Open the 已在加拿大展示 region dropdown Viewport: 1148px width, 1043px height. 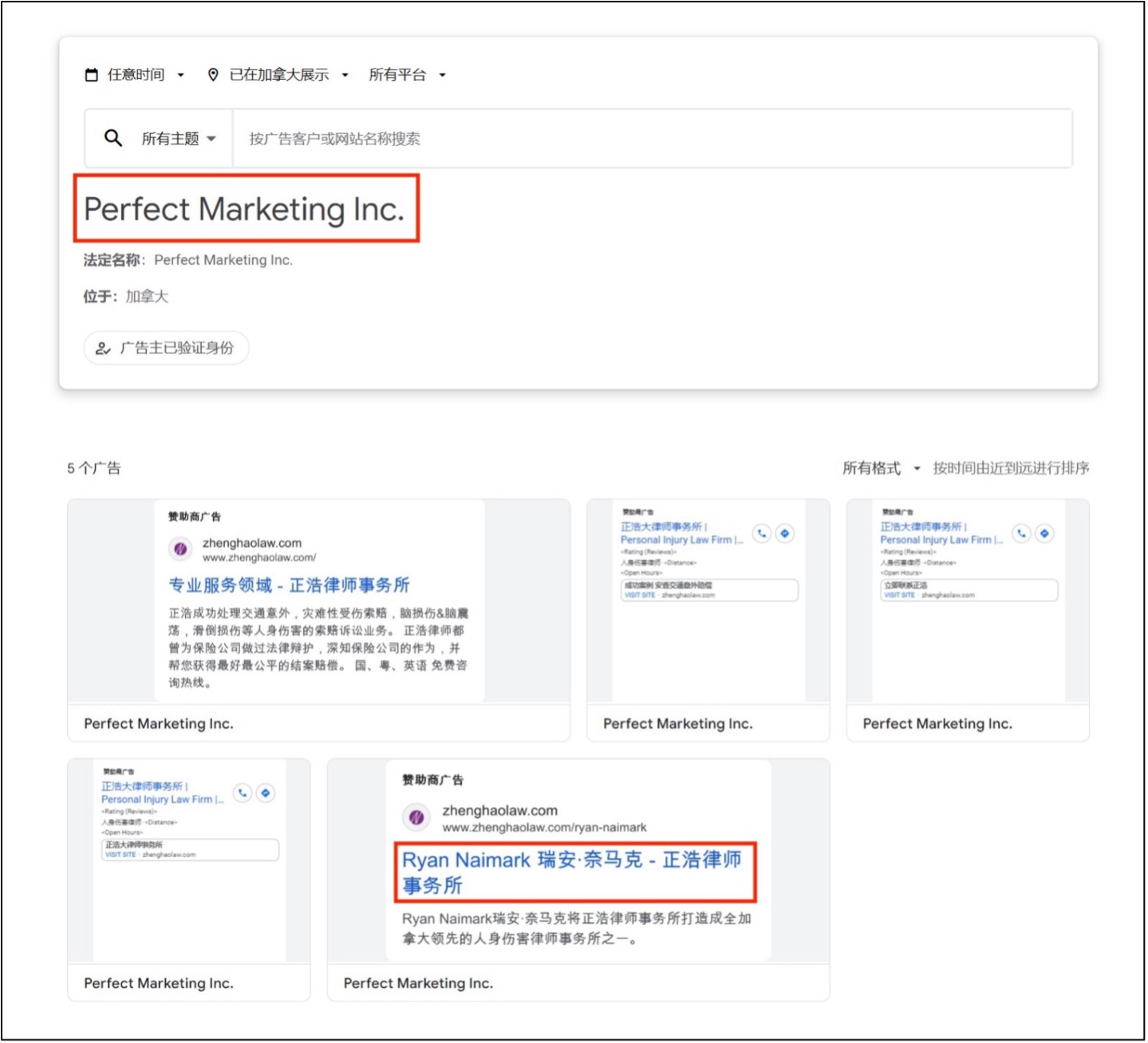278,75
